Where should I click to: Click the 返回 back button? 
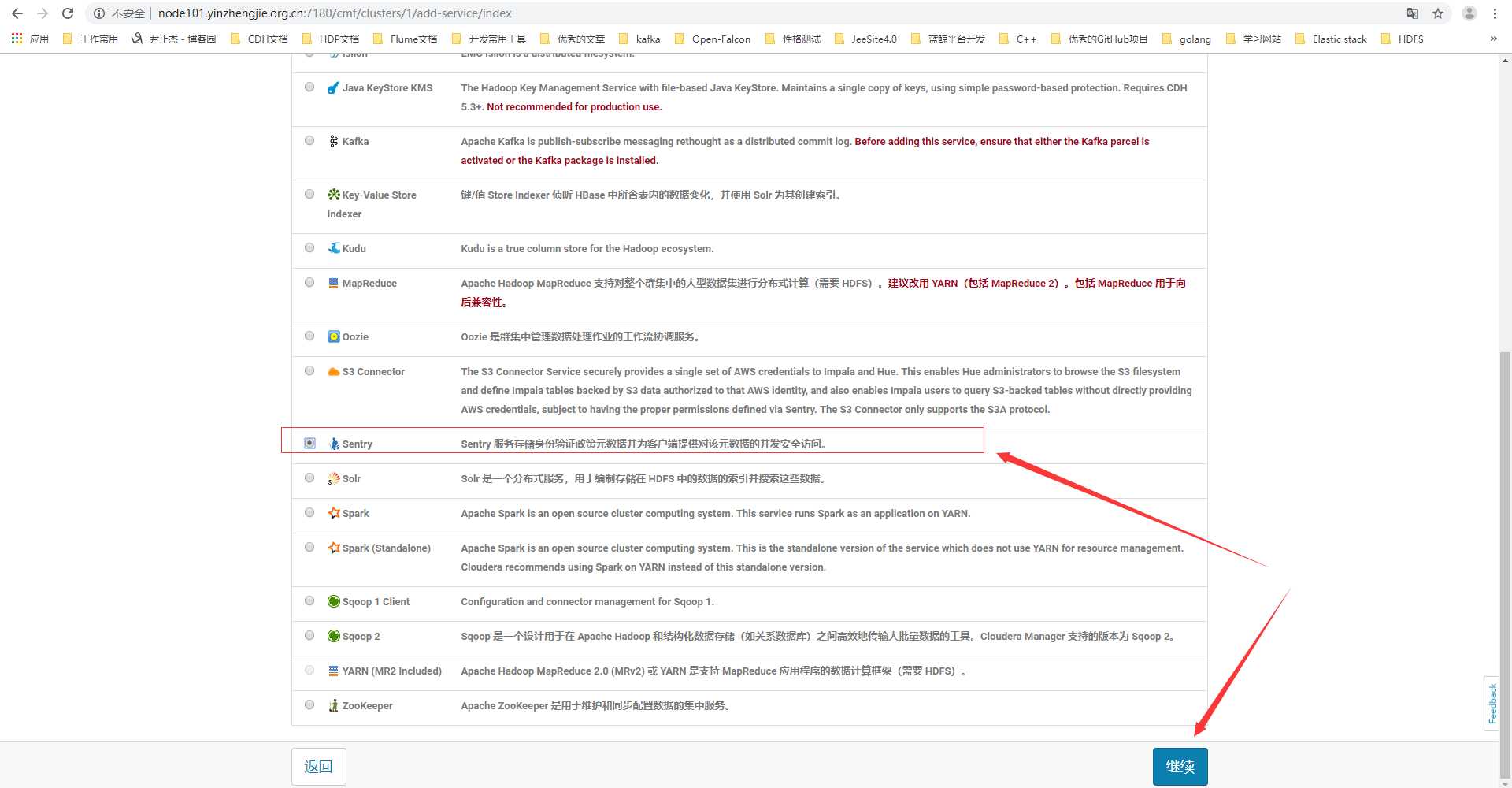pyautogui.click(x=318, y=766)
